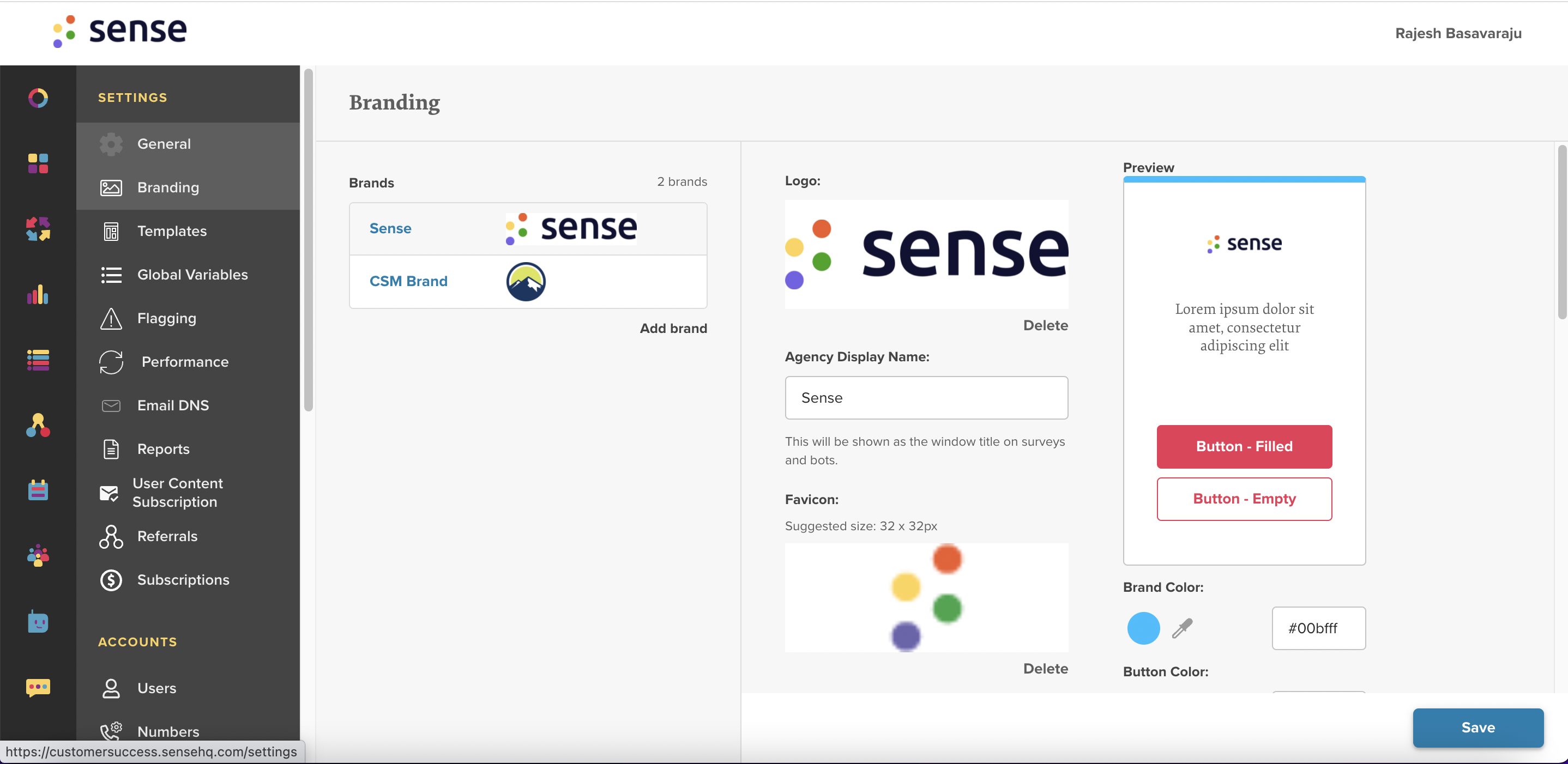Switch to General settings
Image resolution: width=1568 pixels, height=764 pixels.
[163, 143]
